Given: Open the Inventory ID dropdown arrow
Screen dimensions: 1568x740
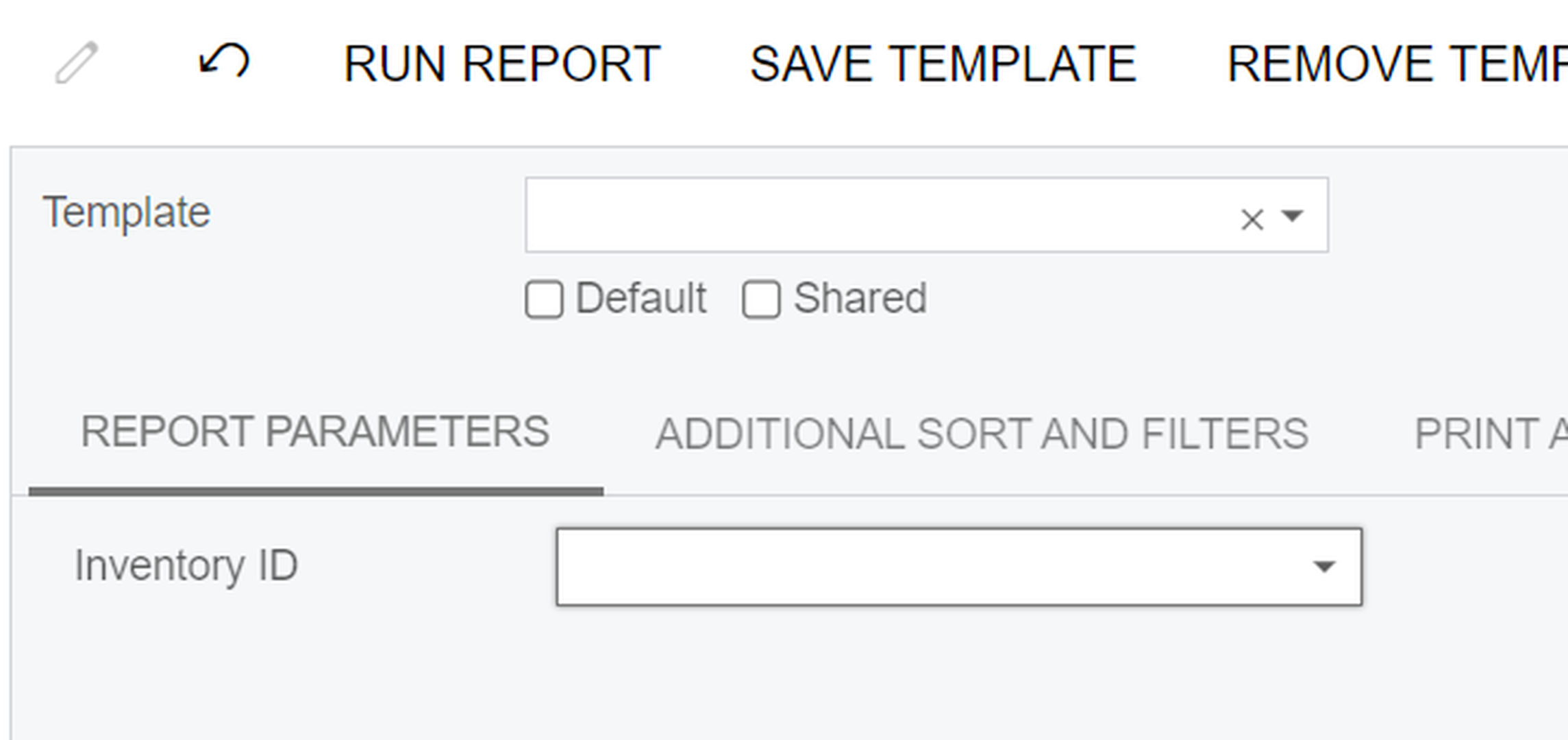Looking at the screenshot, I should pos(1323,567).
